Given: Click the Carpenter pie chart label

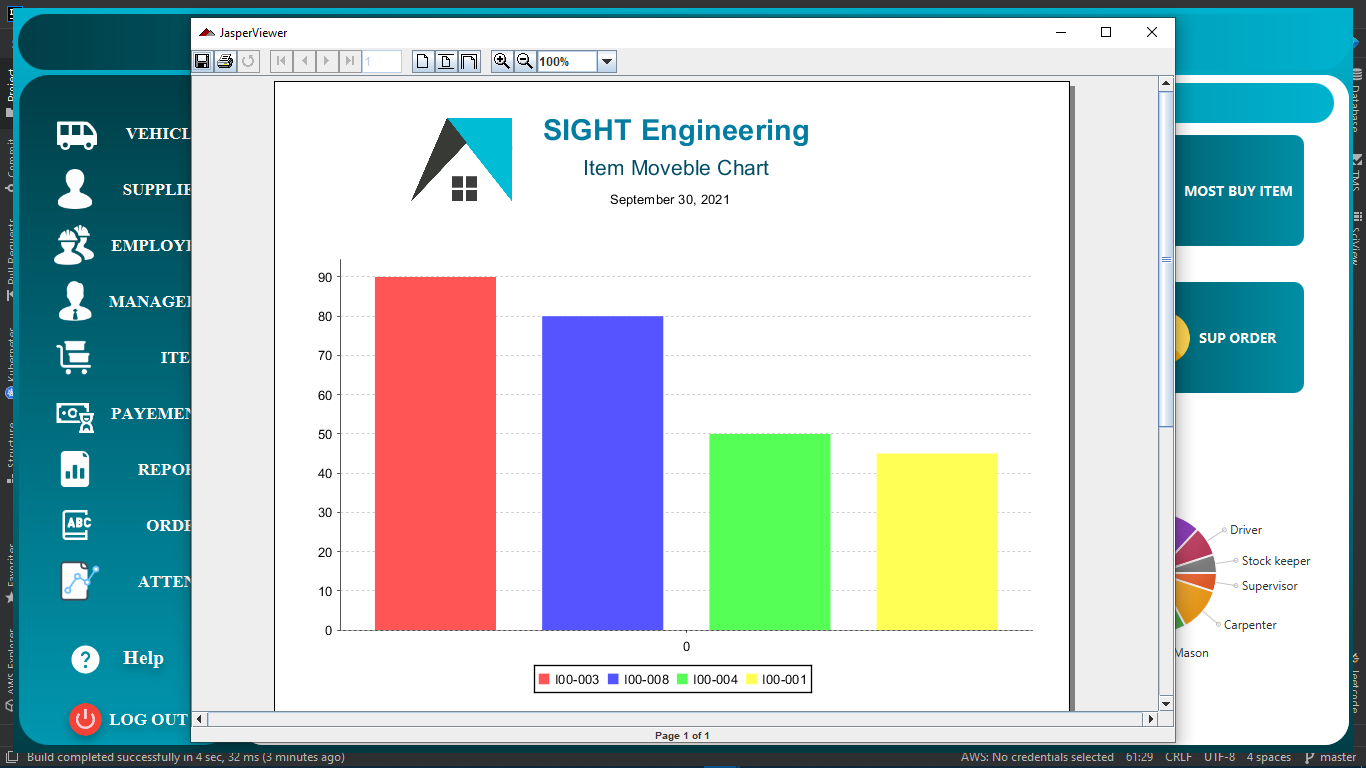Looking at the screenshot, I should (x=1250, y=625).
